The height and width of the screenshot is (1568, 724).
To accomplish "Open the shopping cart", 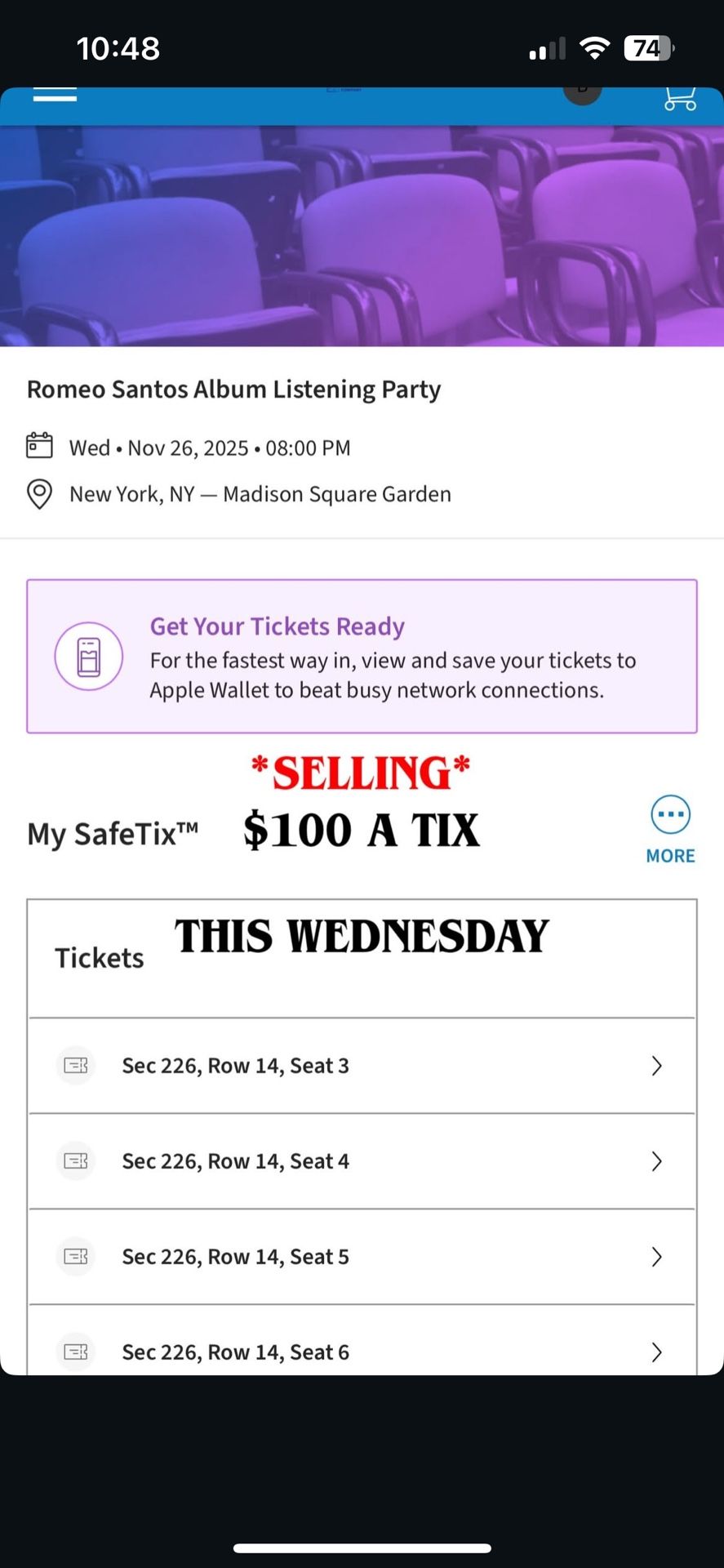I will pos(679,98).
